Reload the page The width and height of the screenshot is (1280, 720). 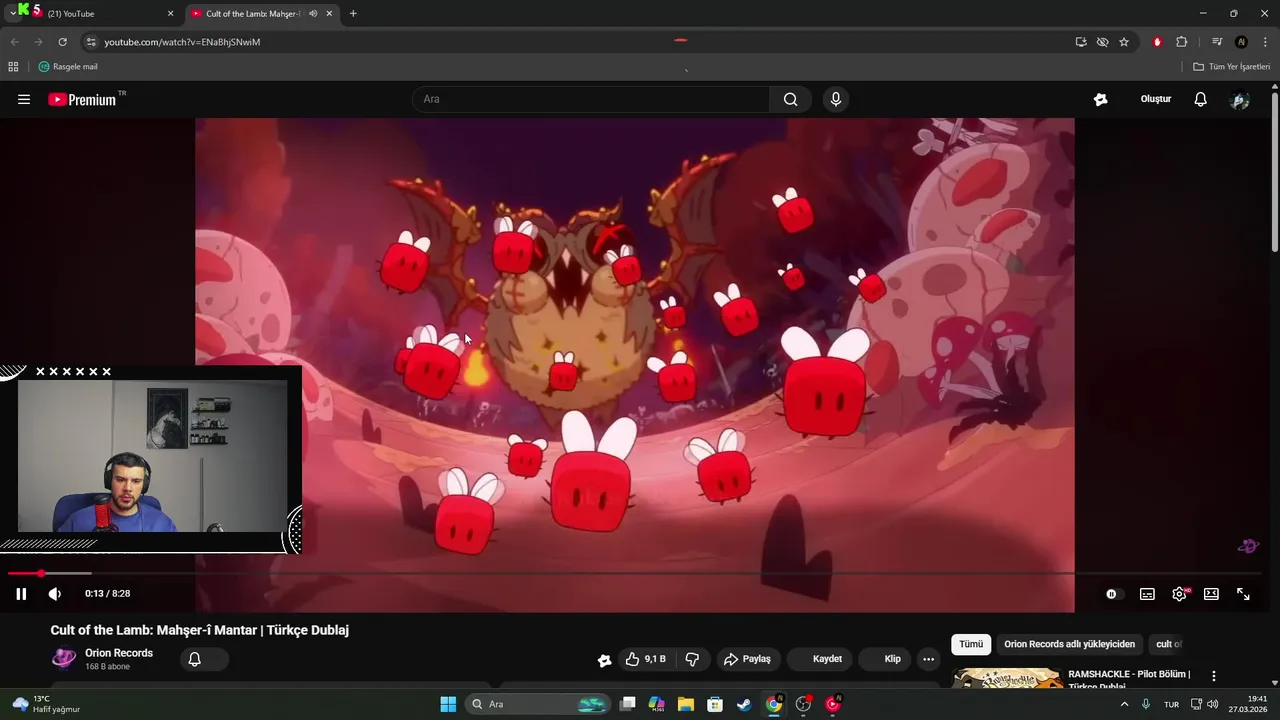point(62,42)
